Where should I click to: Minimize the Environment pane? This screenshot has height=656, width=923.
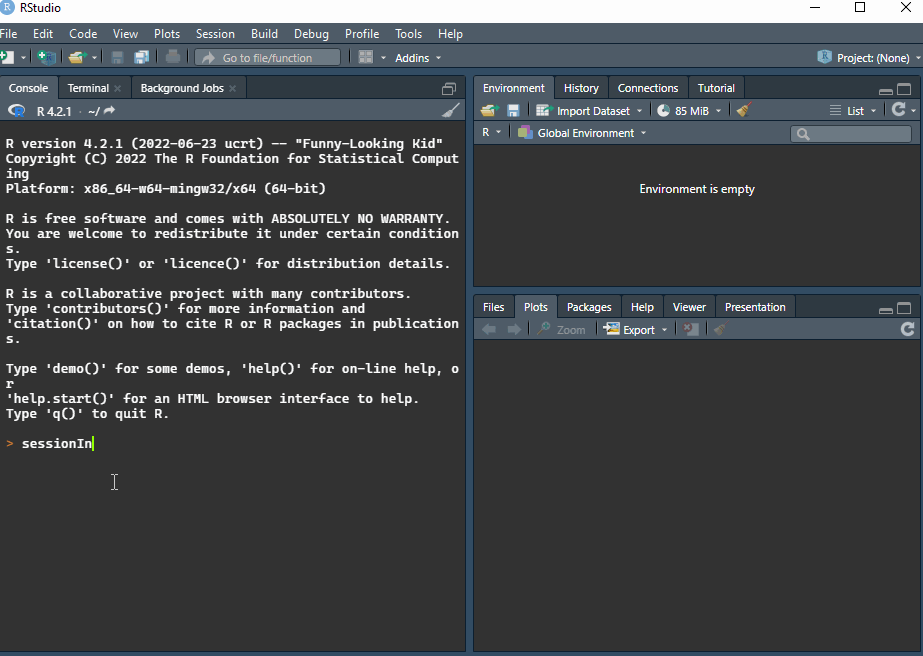pyautogui.click(x=885, y=90)
